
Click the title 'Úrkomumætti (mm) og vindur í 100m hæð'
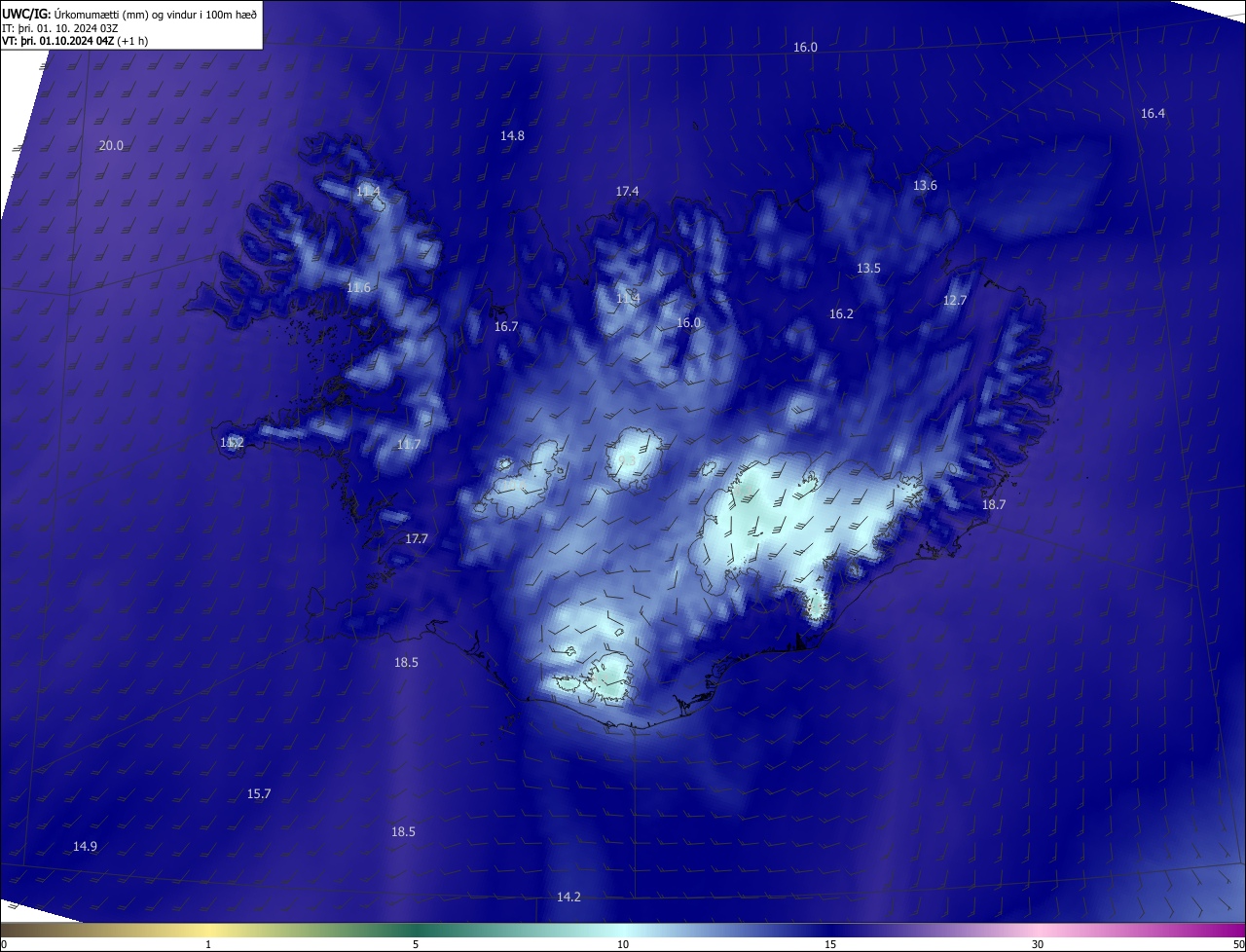click(x=157, y=14)
